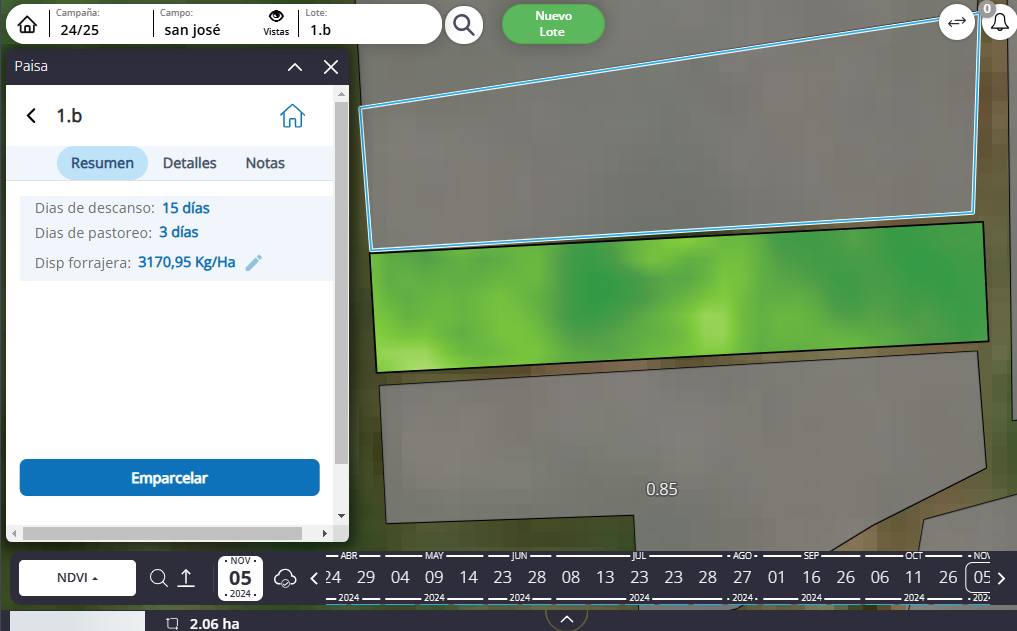Select timeline date 11 in October
The width and height of the screenshot is (1017, 631).
913,577
